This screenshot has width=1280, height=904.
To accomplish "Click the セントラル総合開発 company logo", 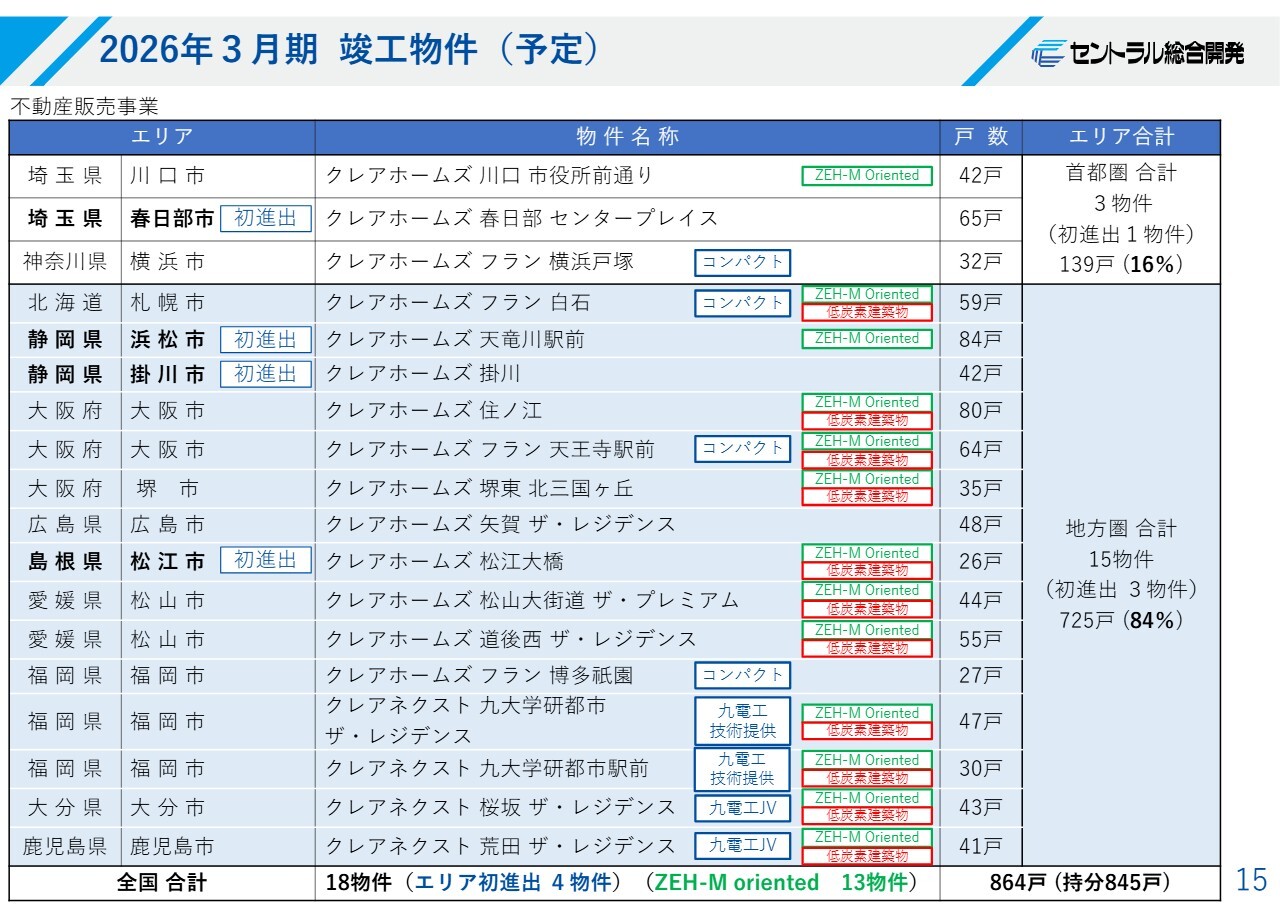I will pos(1138,53).
